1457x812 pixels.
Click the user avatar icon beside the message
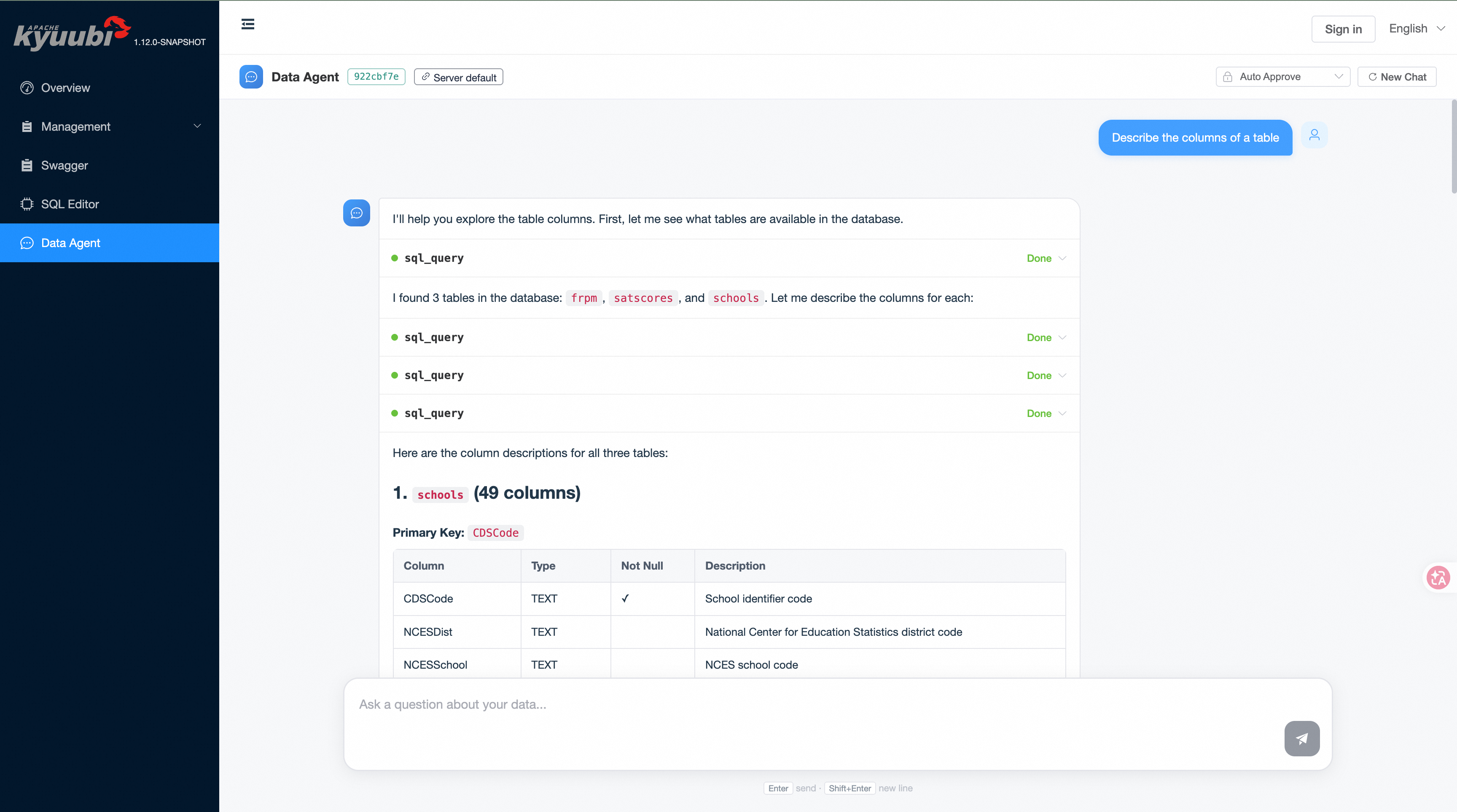pos(1315,134)
